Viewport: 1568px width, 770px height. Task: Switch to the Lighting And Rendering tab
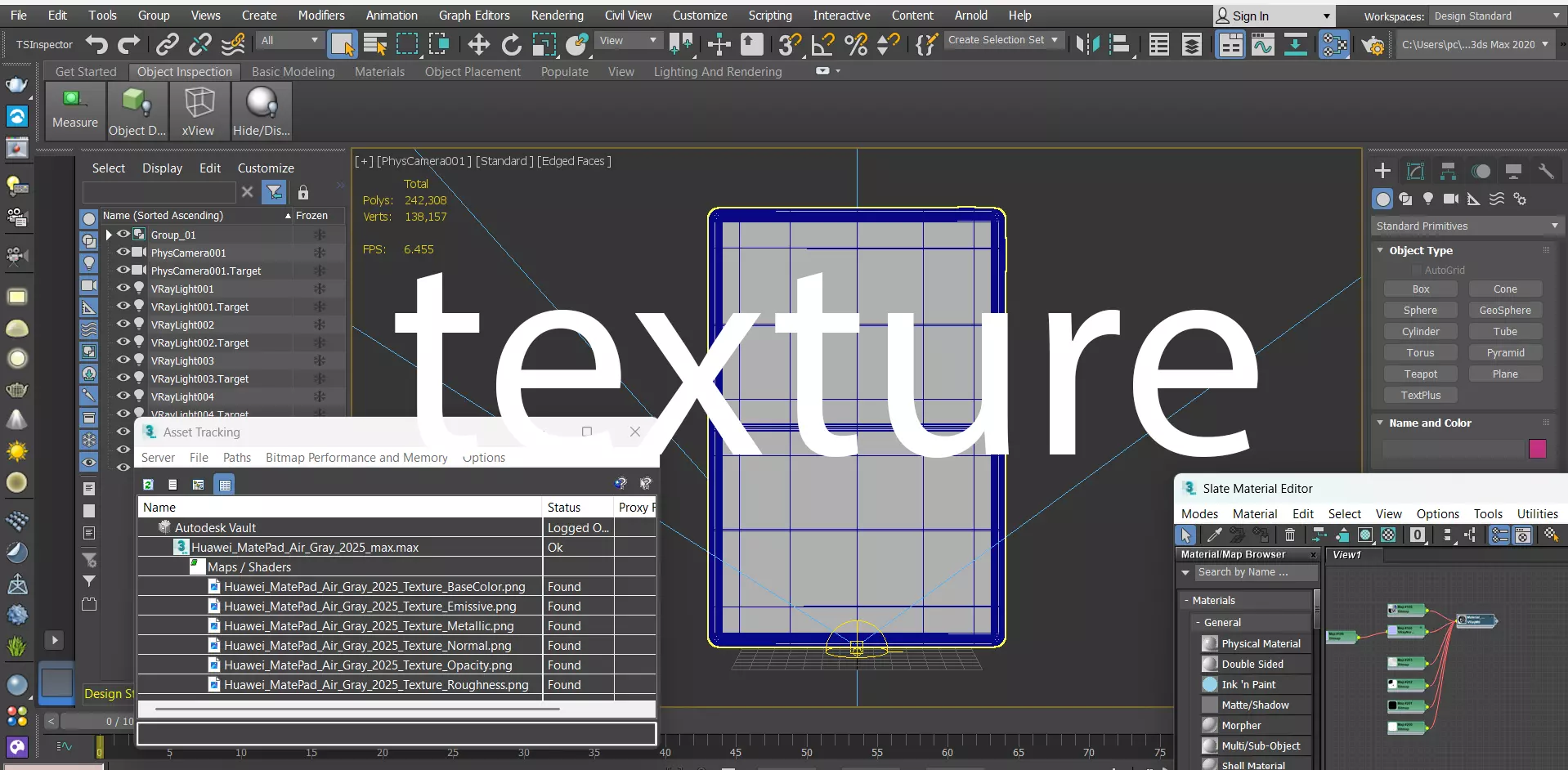coord(718,72)
